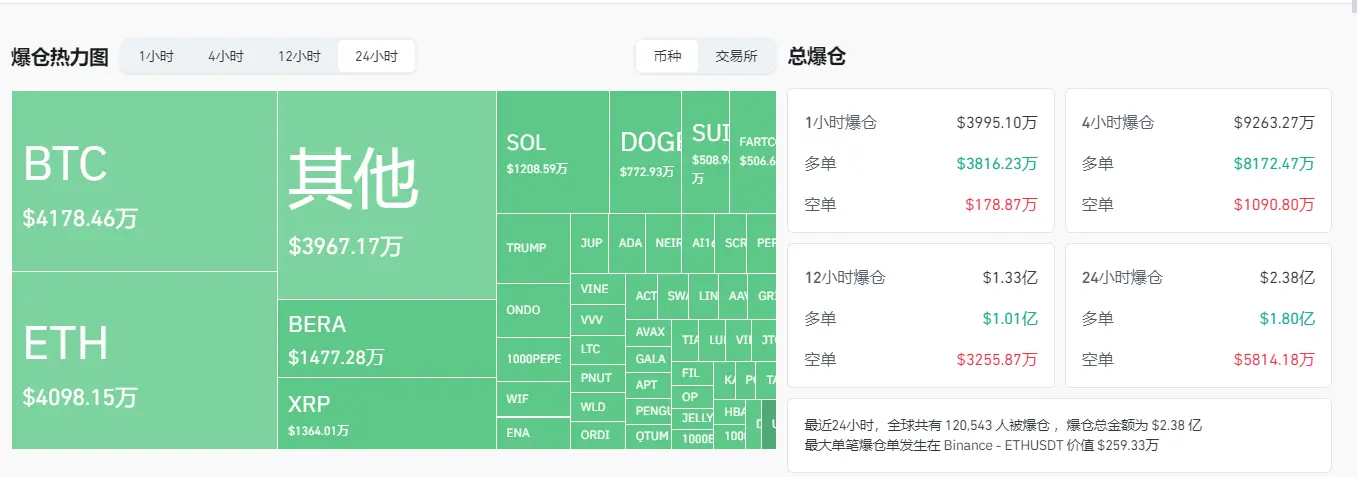1357x477 pixels.
Task: Select the QTUM heatmap tile
Action: pyautogui.click(x=648, y=436)
